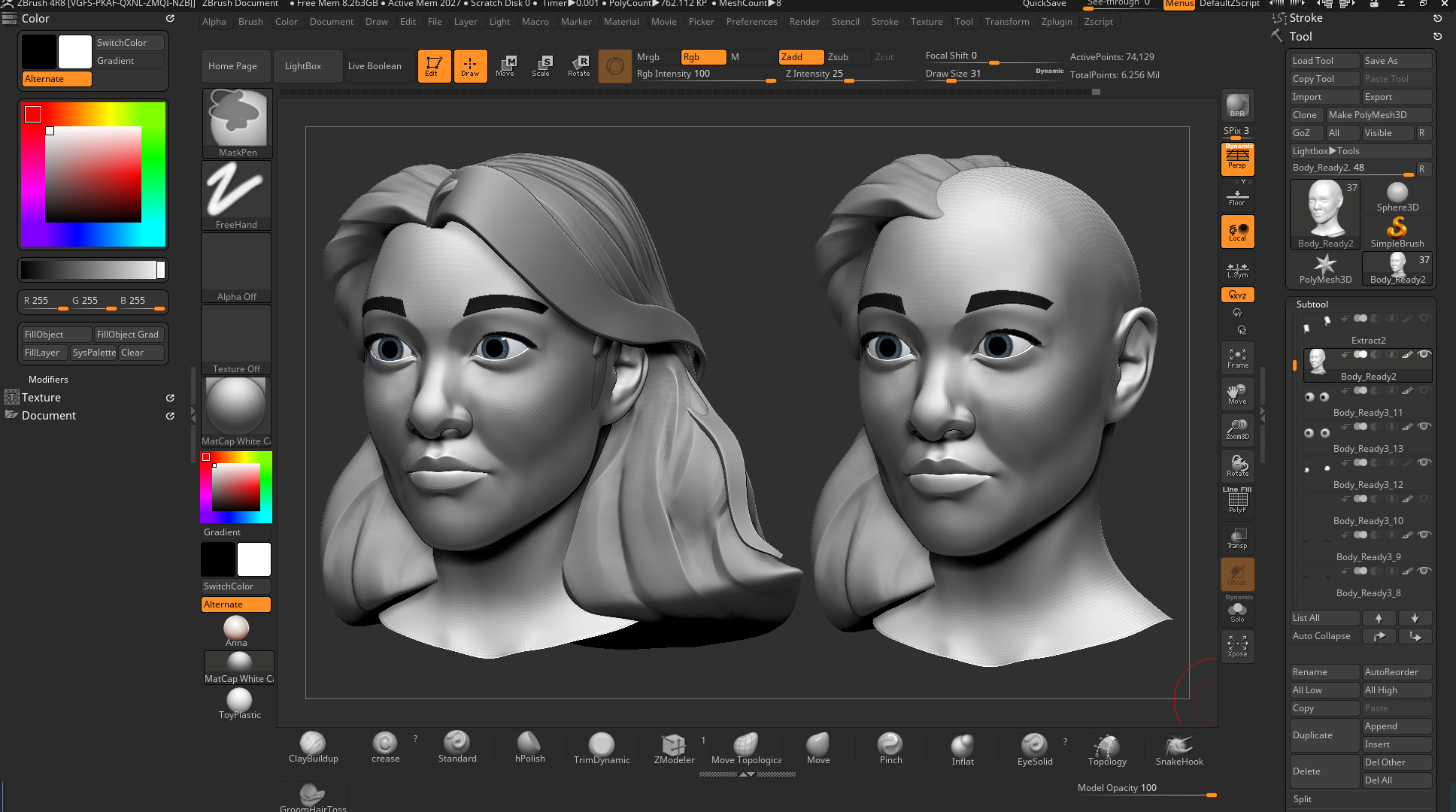Choose the SnakeHook brush
The width and height of the screenshot is (1456, 812).
(x=1179, y=750)
